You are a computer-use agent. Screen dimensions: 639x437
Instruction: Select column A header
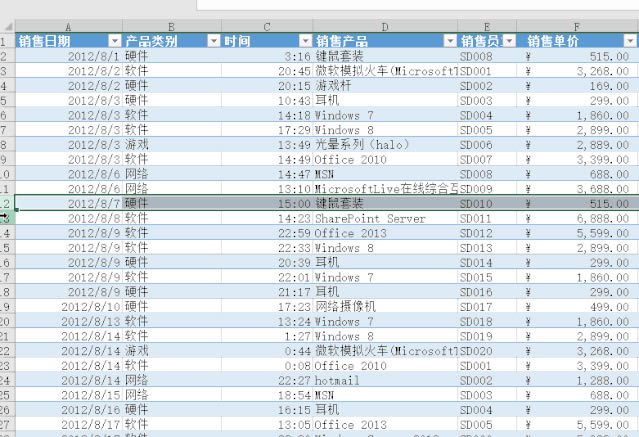[68, 27]
